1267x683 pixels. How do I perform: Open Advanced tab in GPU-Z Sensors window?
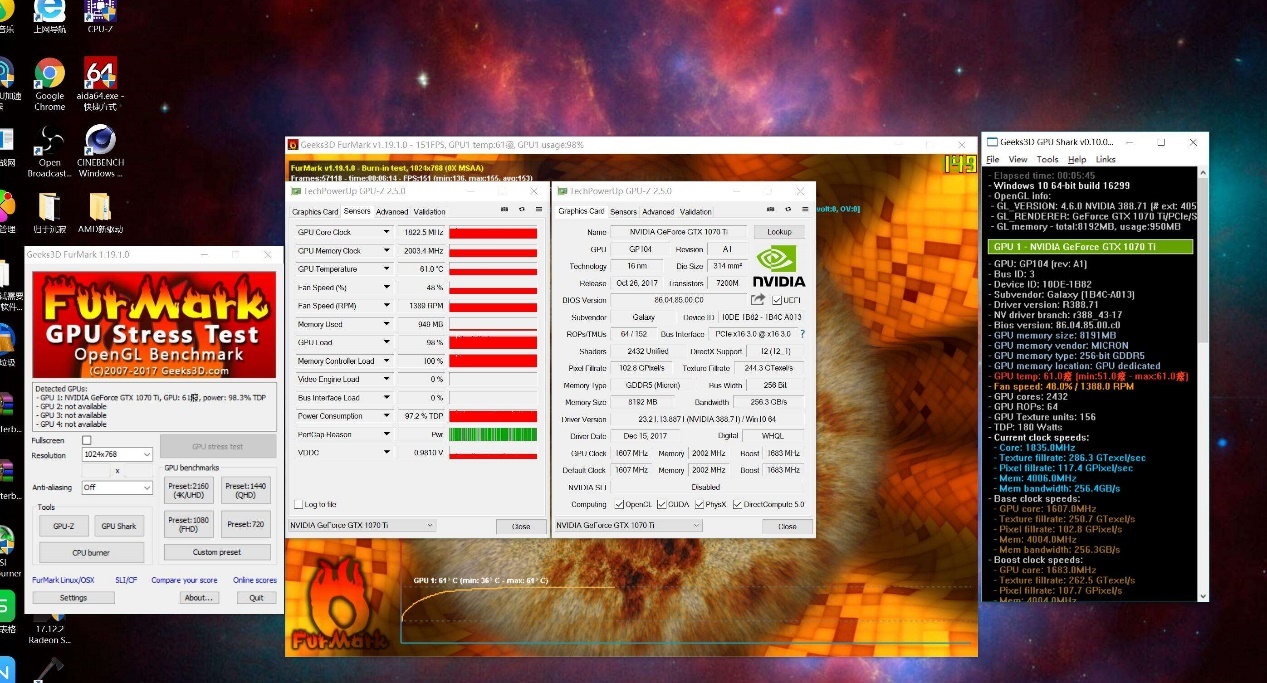tap(392, 212)
